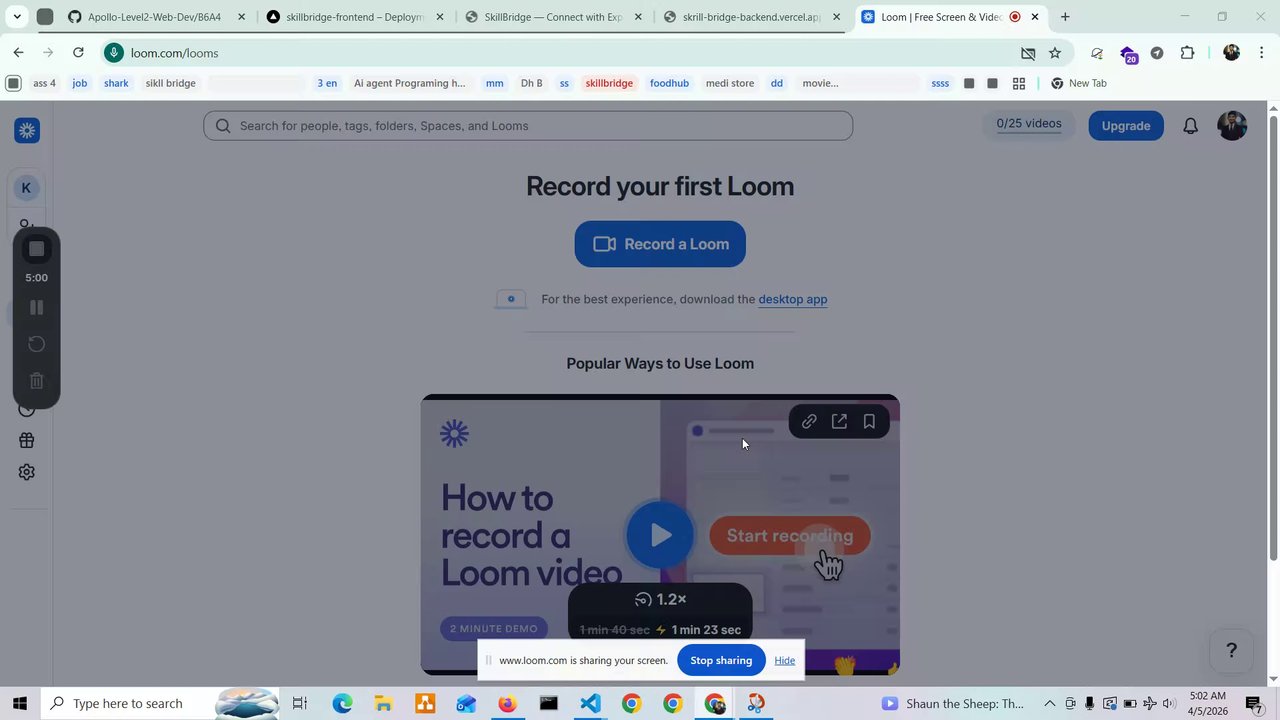Open the 'job' bookmark
The width and height of the screenshot is (1280, 720).
pos(79,83)
